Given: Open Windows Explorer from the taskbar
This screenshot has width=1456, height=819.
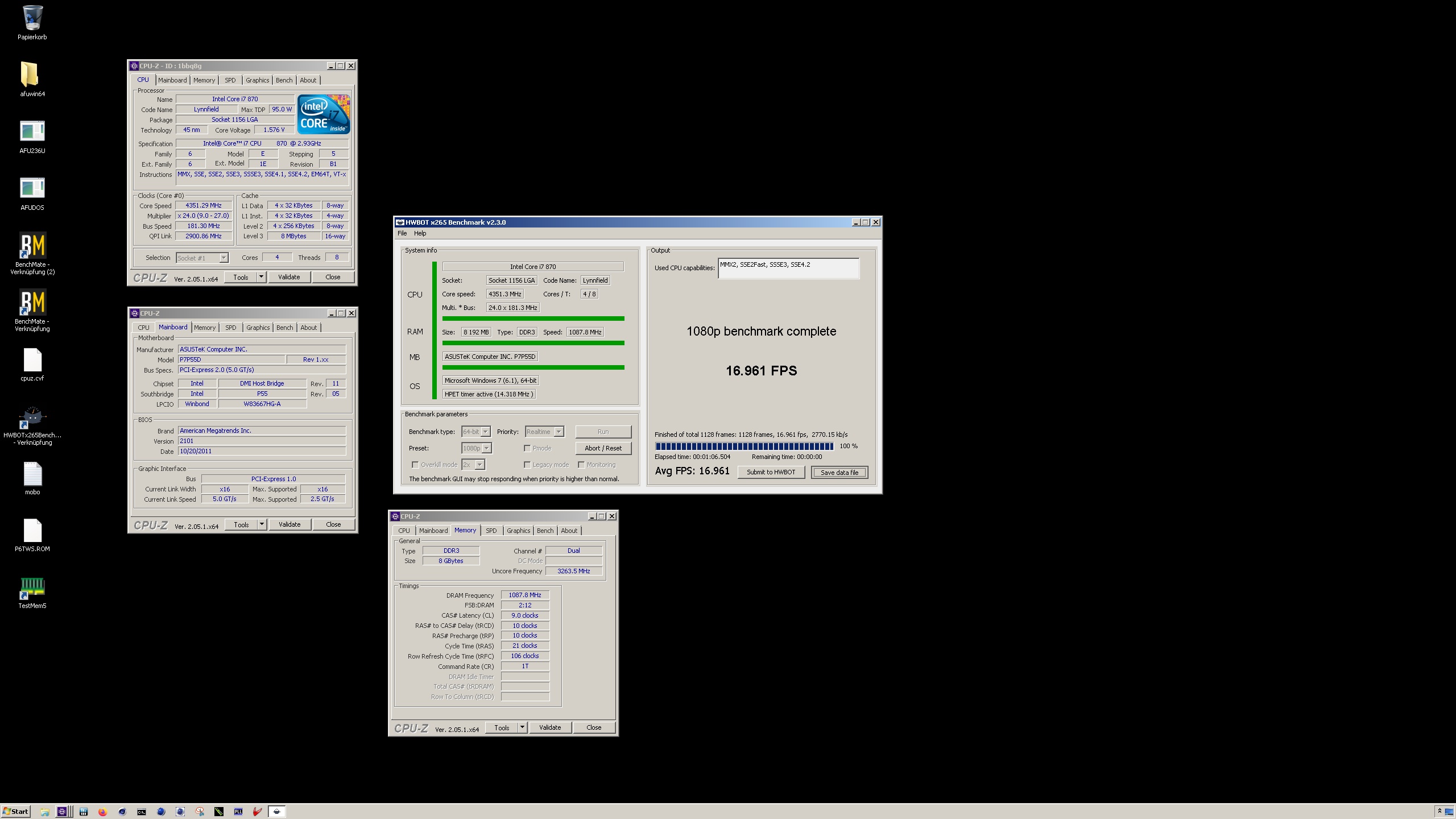Looking at the screenshot, I should 44,812.
